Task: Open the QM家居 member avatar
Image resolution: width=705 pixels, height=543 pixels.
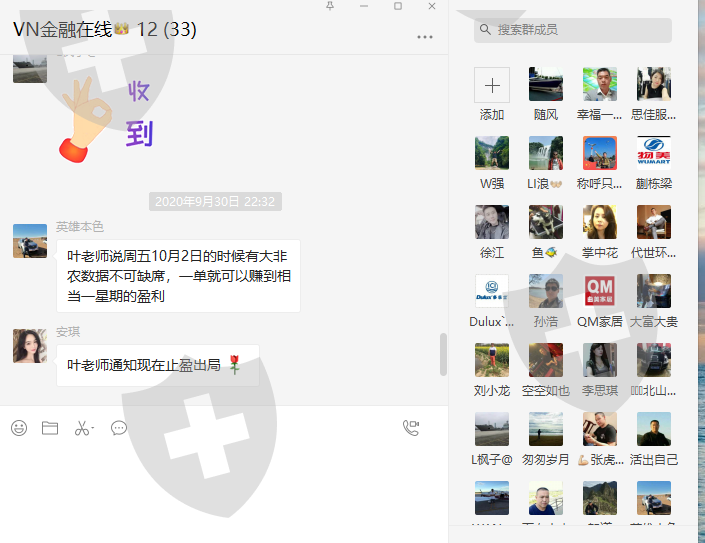Action: pyautogui.click(x=600, y=291)
